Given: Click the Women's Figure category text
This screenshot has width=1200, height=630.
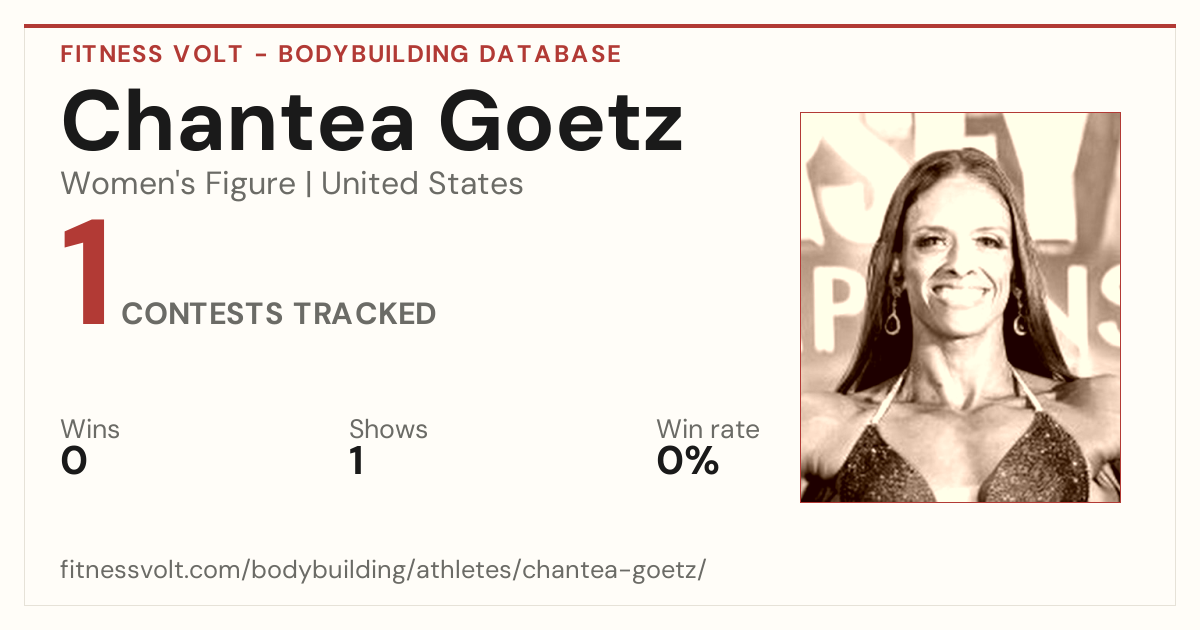Looking at the screenshot, I should (x=178, y=184).
